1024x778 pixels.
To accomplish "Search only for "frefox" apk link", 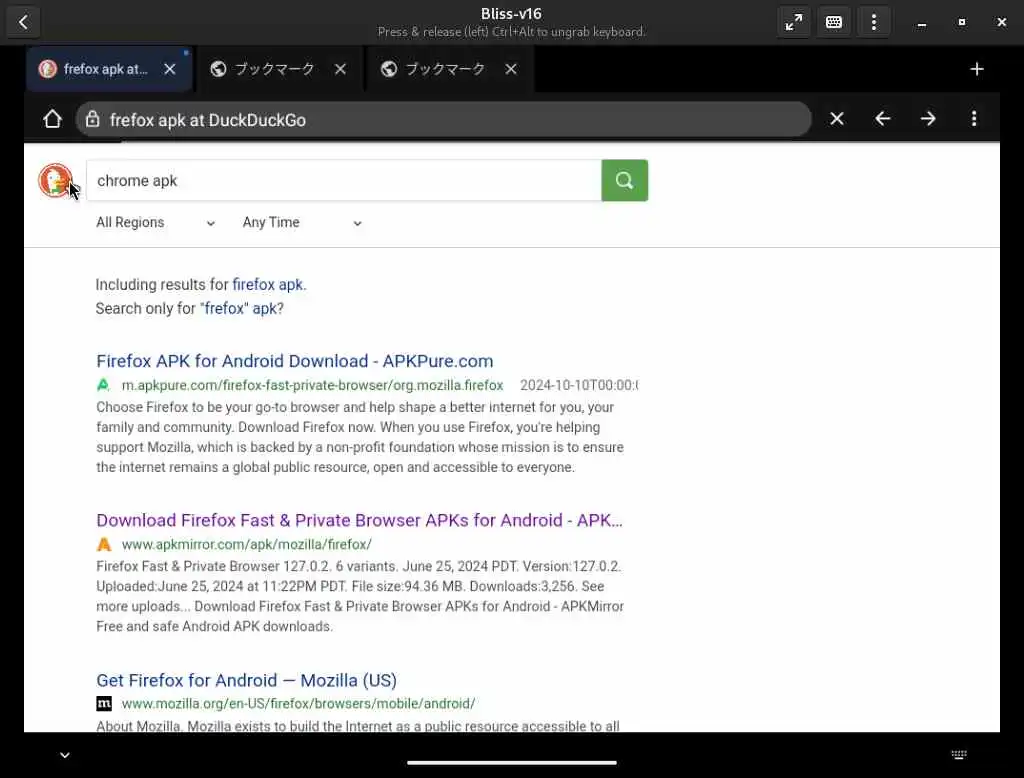I will tap(242, 308).
